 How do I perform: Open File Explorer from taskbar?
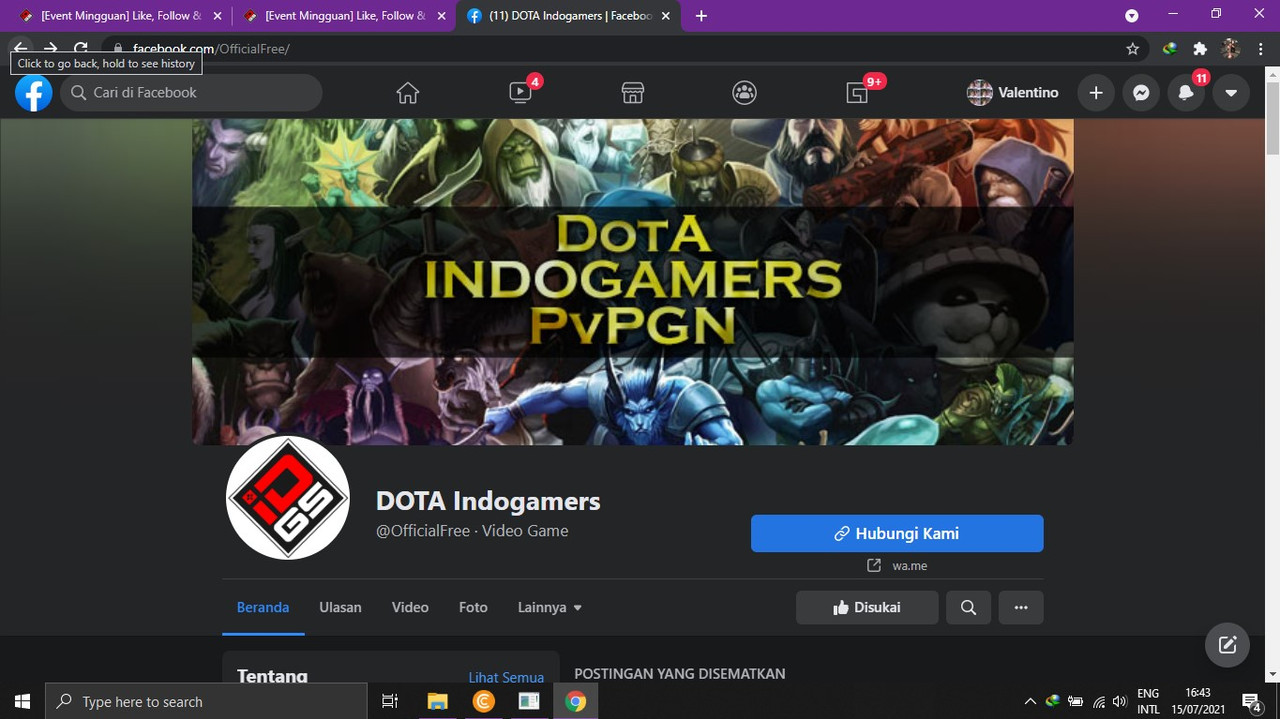coord(437,702)
